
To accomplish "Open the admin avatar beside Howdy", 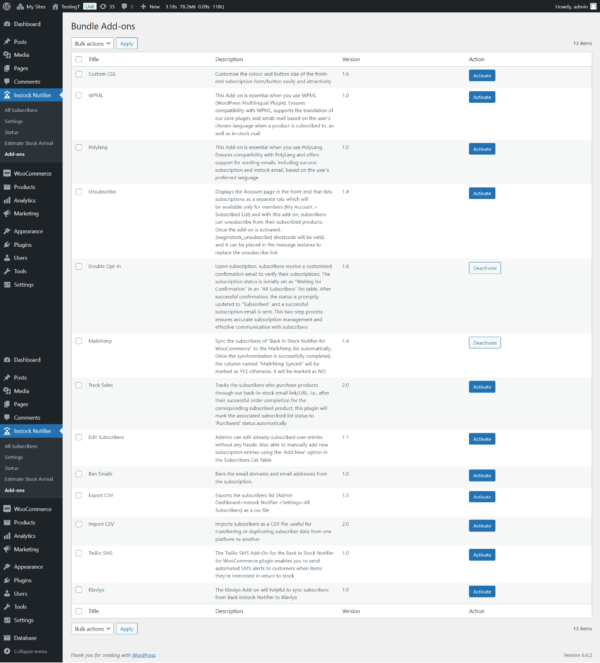I will 593,6.
